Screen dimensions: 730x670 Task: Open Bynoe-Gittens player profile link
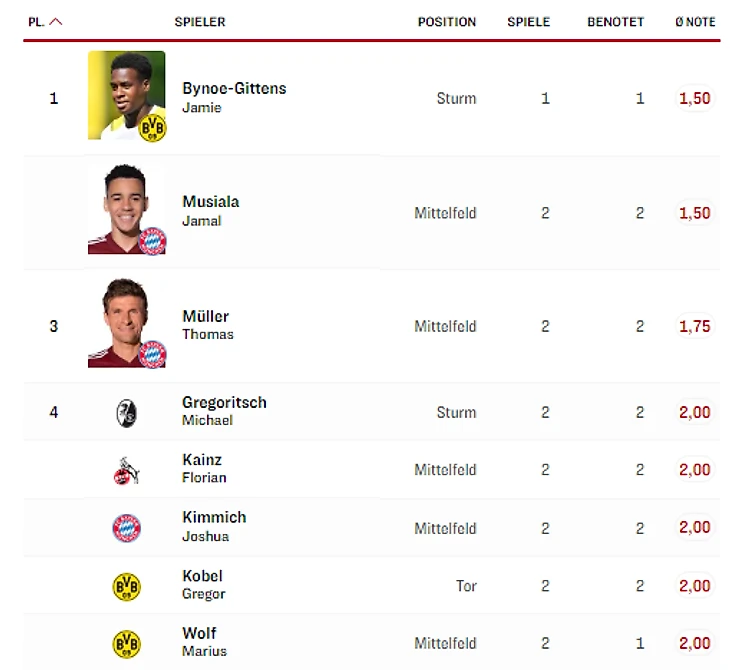(234, 89)
